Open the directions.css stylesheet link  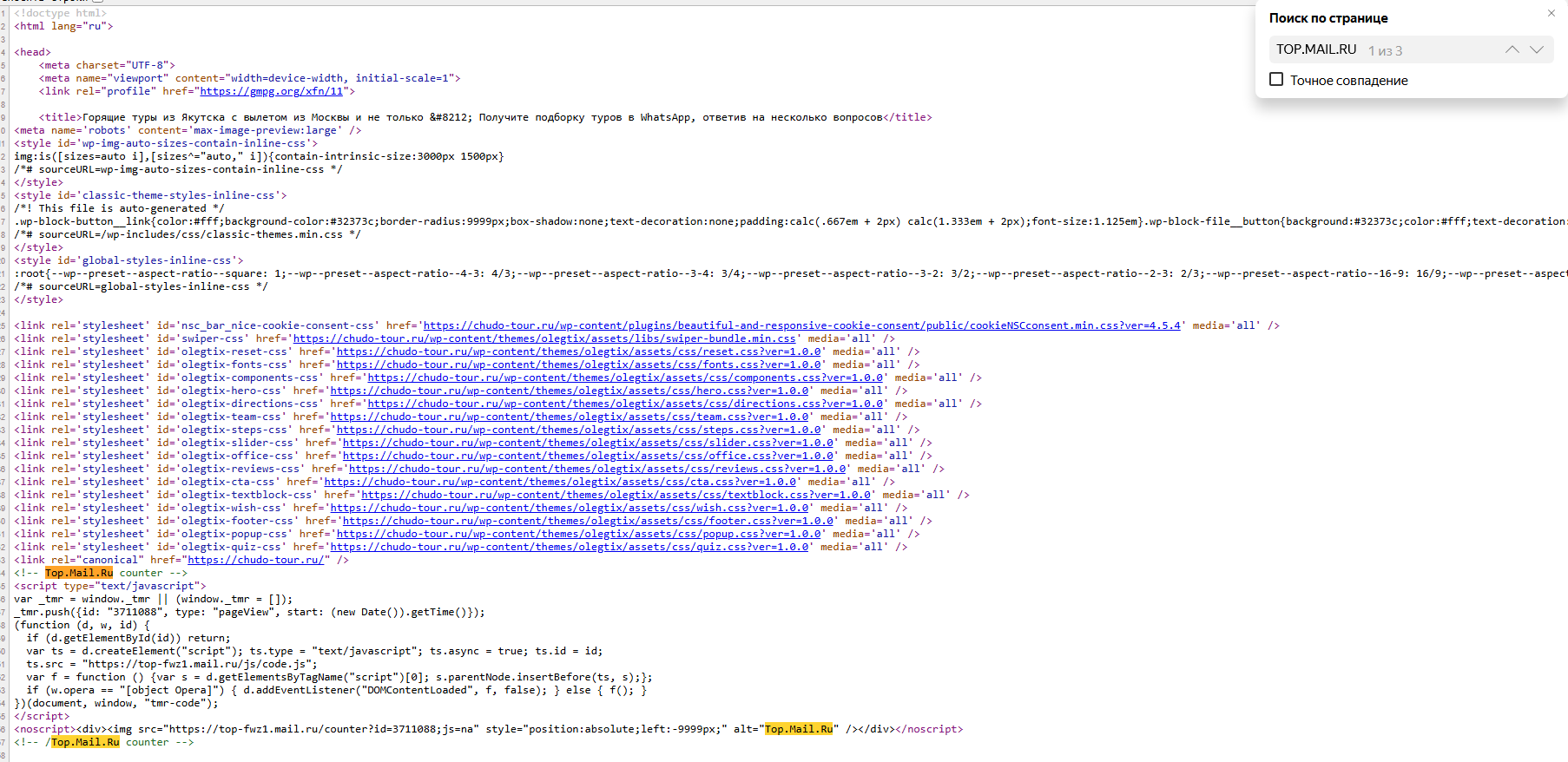625,404
